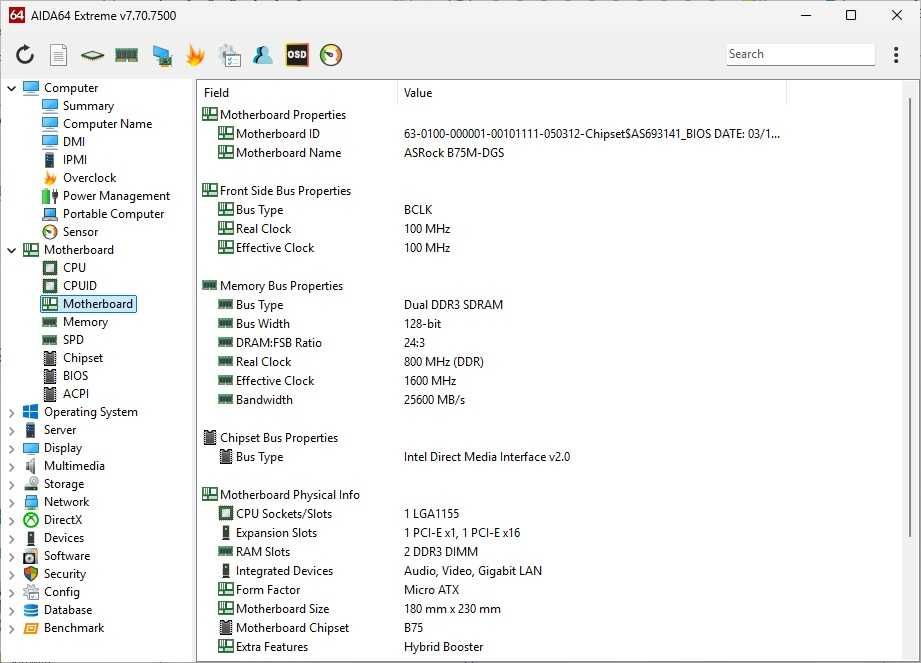Collapse the Computer tree node
This screenshot has height=663, width=921.
(x=11, y=88)
